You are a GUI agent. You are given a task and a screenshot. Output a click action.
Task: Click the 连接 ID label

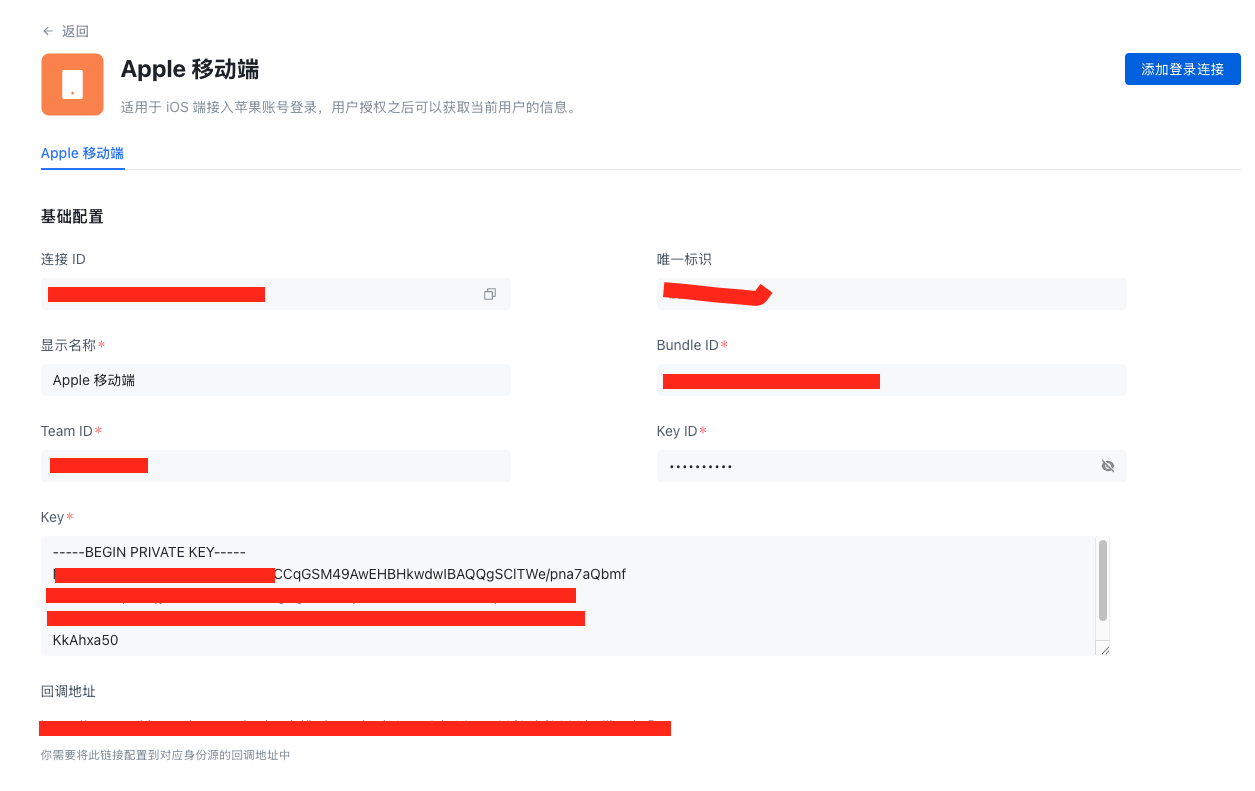point(63,259)
